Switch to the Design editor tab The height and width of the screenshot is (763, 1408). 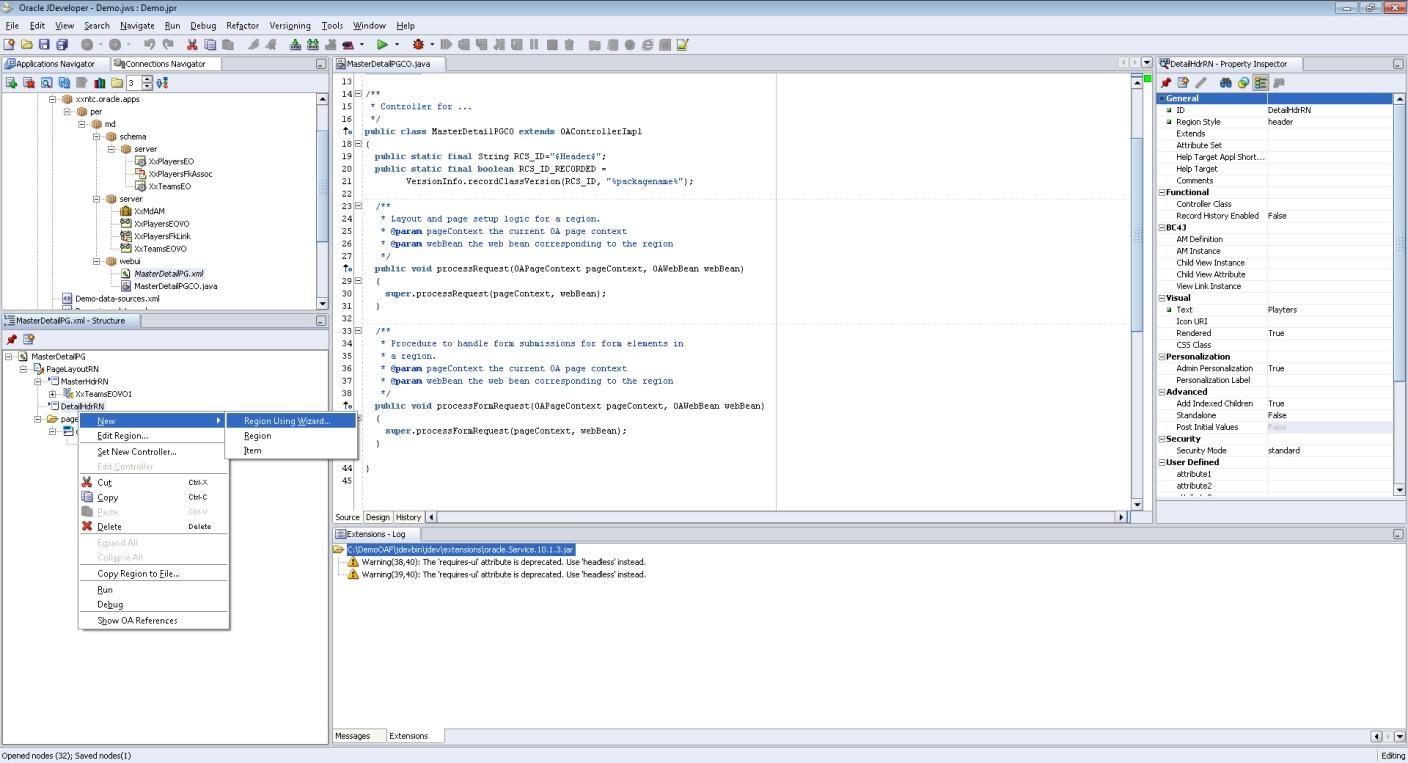coord(377,517)
